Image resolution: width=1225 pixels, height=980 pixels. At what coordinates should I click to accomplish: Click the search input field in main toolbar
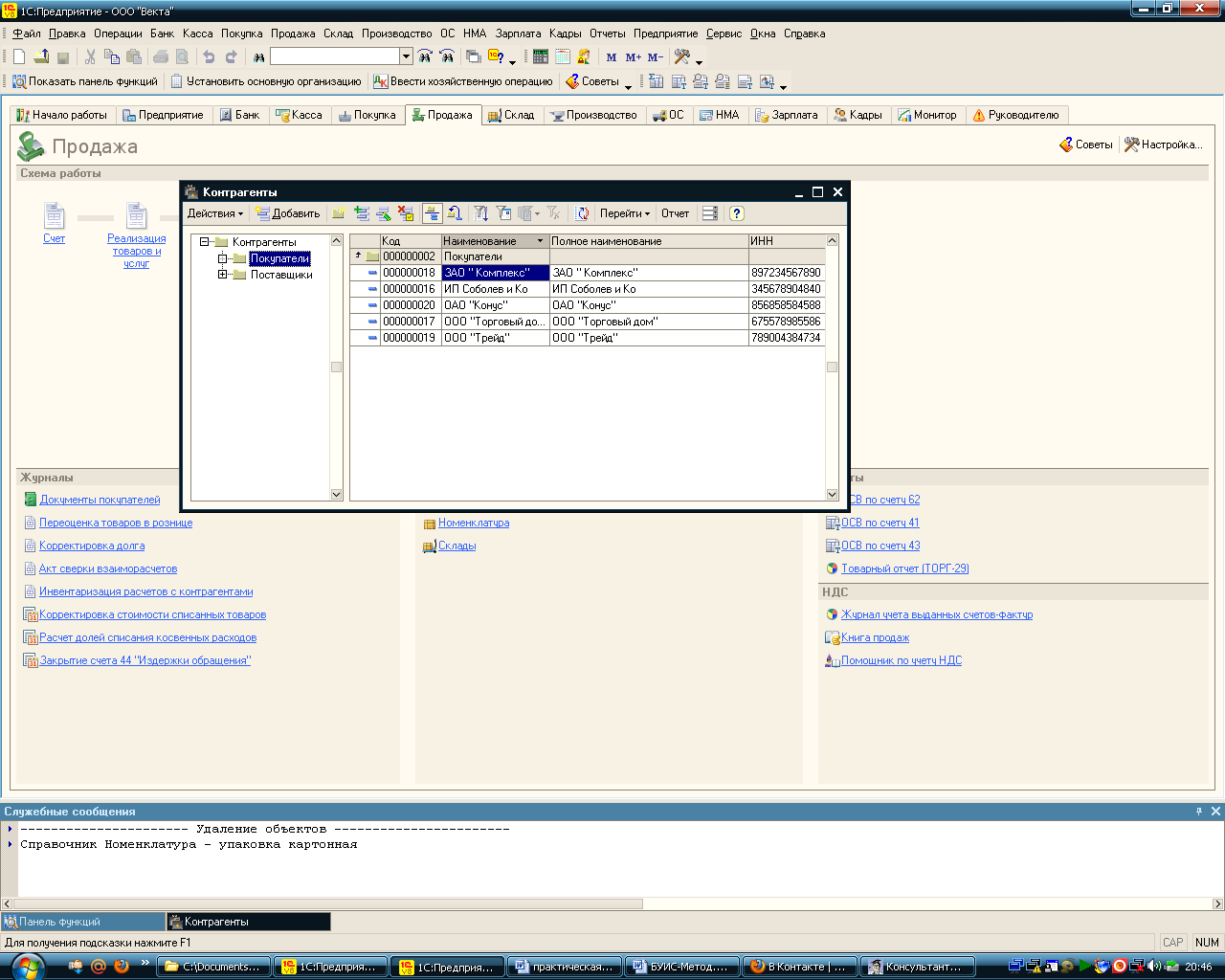(x=334, y=57)
